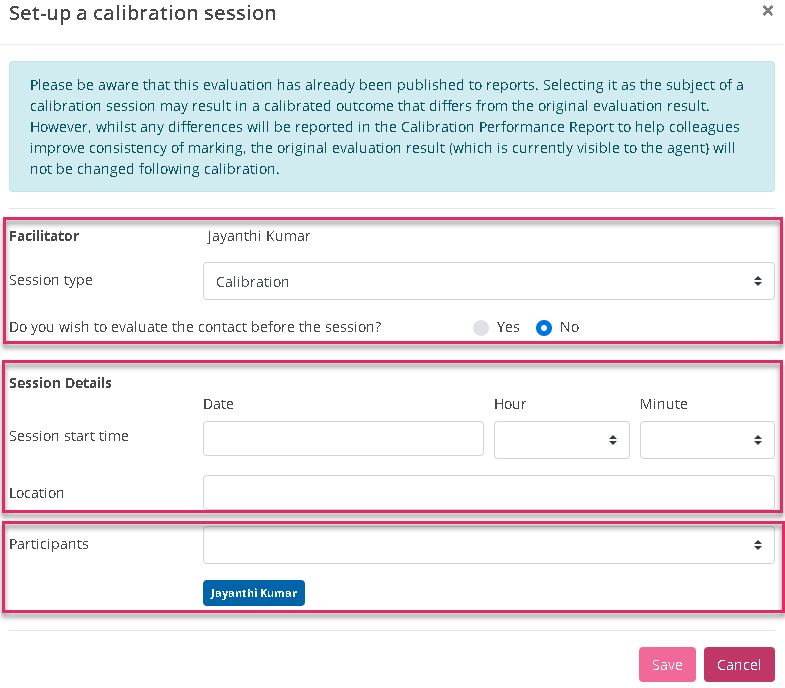Click the blue information notice banner

(391, 127)
